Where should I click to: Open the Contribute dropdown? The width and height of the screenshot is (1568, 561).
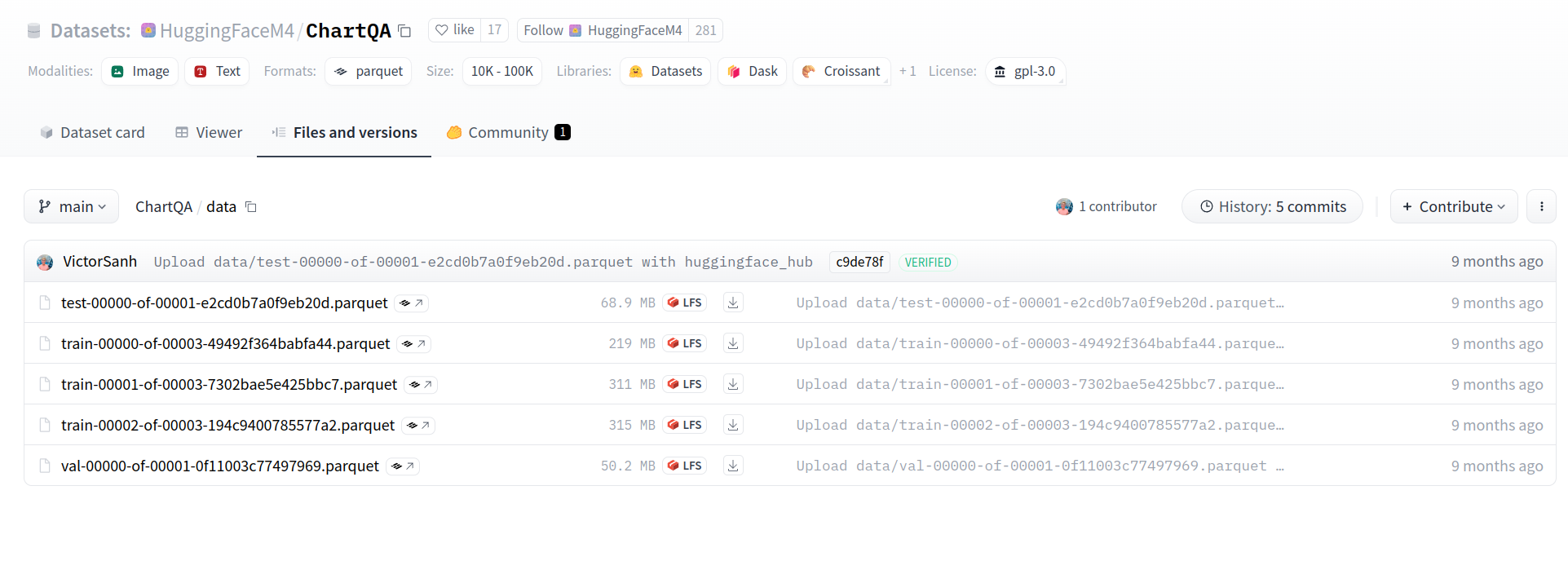(x=1454, y=206)
